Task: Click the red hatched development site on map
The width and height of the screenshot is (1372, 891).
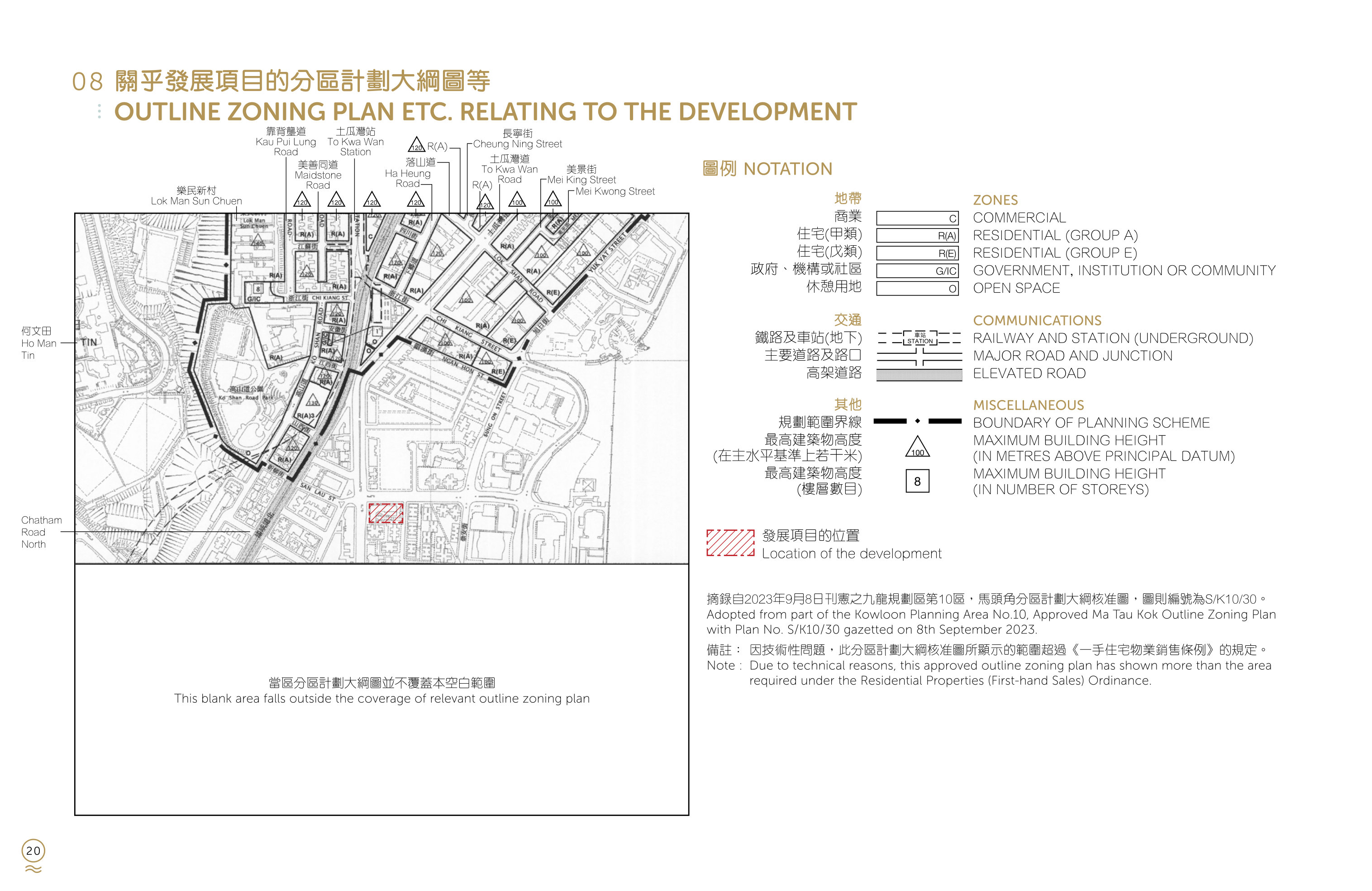Action: (x=386, y=512)
